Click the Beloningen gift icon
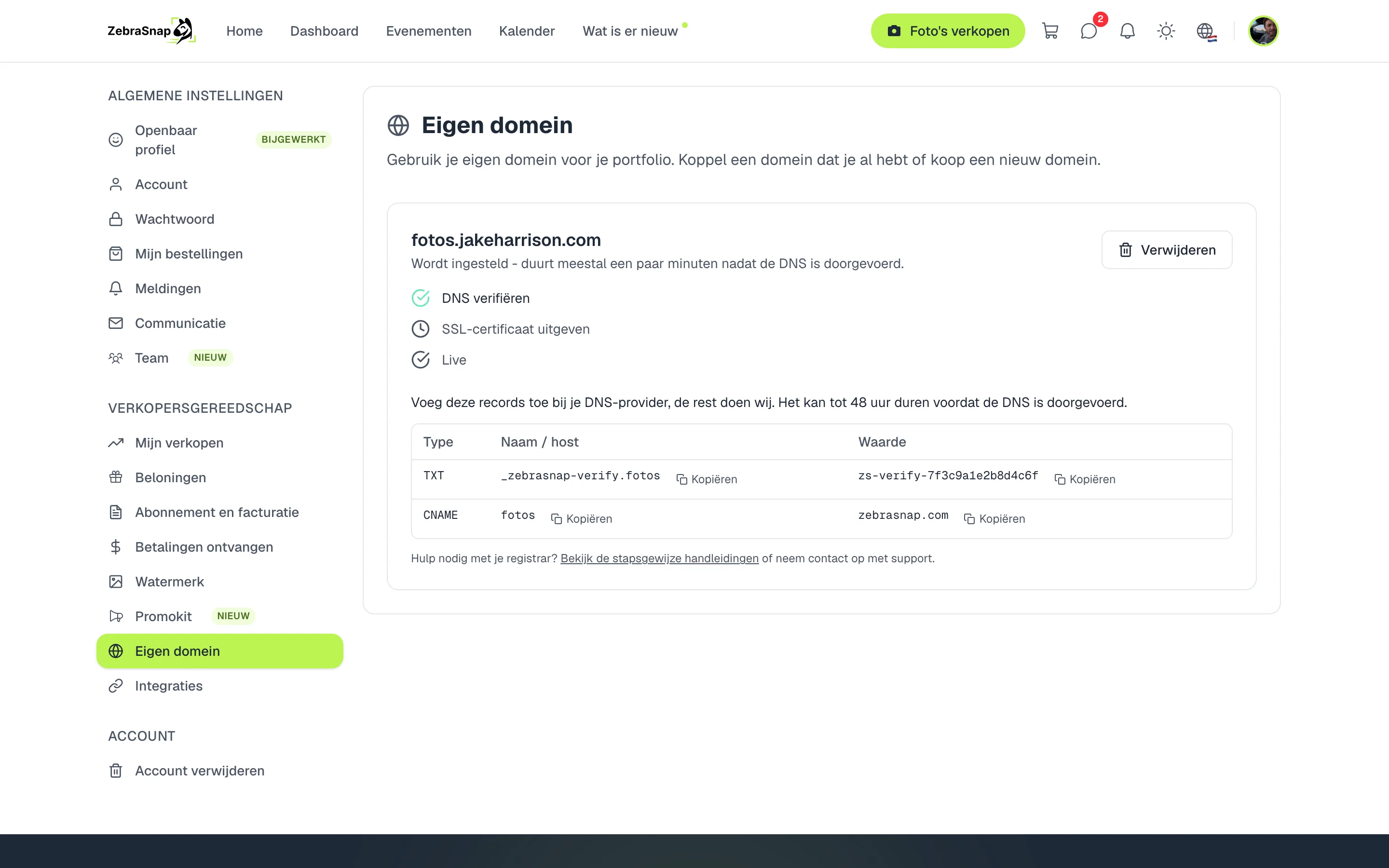Screen dimensions: 1389x868 (116, 477)
